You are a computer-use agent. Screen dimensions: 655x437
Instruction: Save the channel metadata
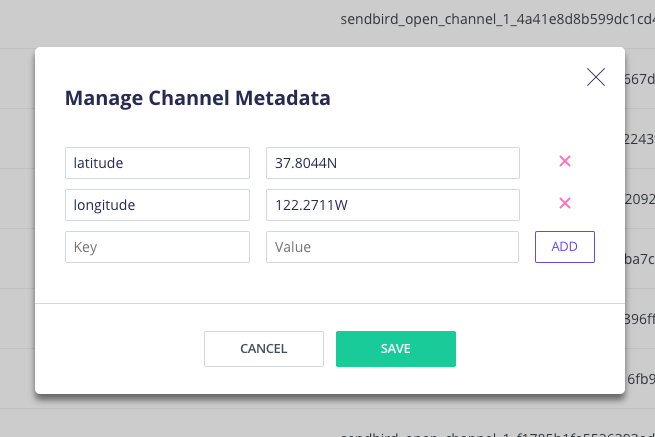click(x=396, y=349)
